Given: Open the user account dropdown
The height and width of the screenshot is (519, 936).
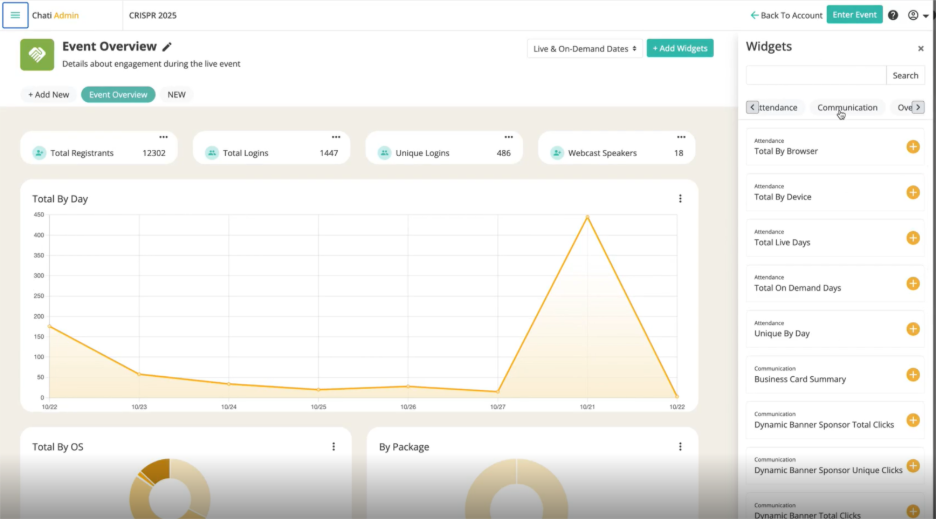Looking at the screenshot, I should click(x=917, y=15).
